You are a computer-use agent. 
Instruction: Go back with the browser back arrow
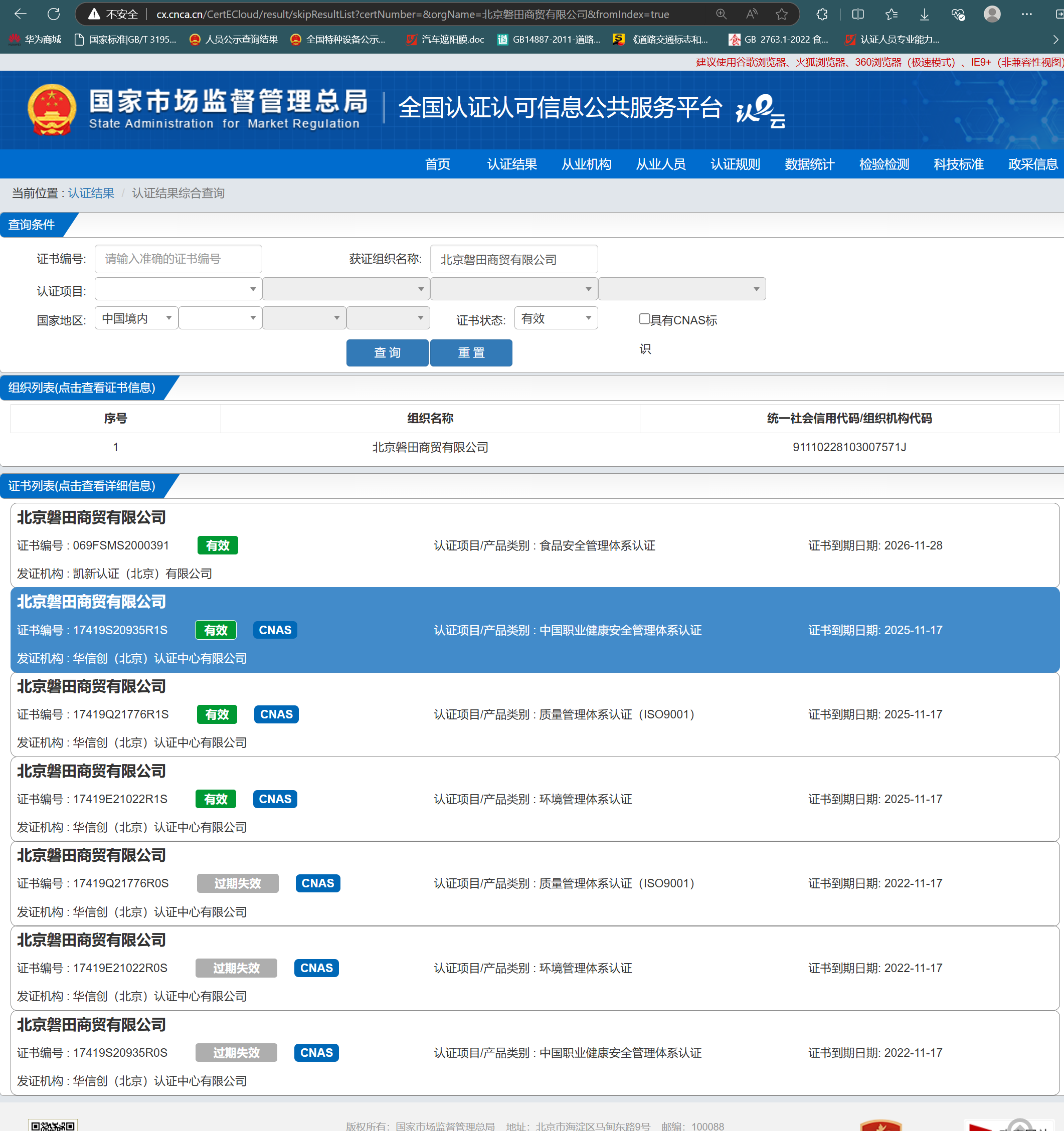tap(21, 14)
